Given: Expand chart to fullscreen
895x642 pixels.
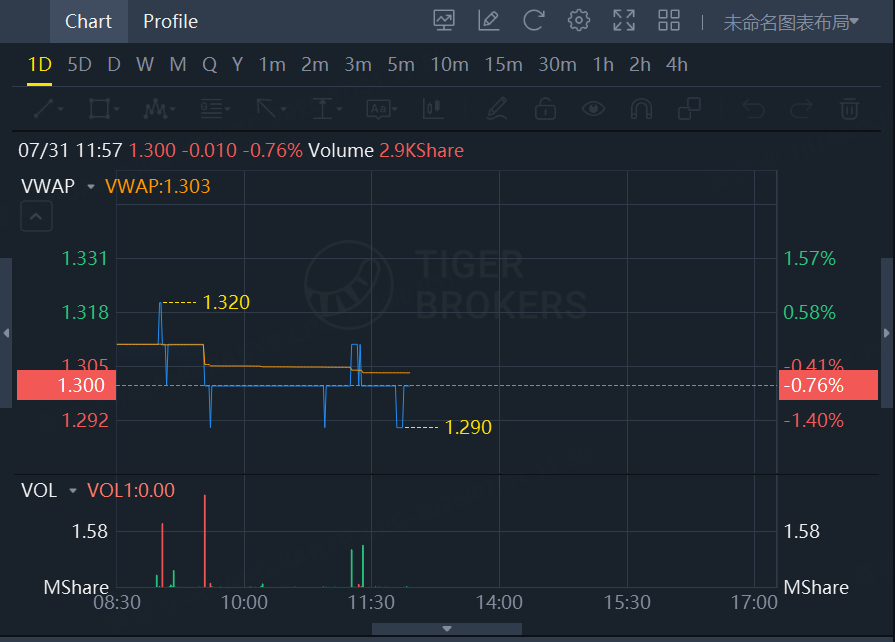Looking at the screenshot, I should click(x=624, y=20).
